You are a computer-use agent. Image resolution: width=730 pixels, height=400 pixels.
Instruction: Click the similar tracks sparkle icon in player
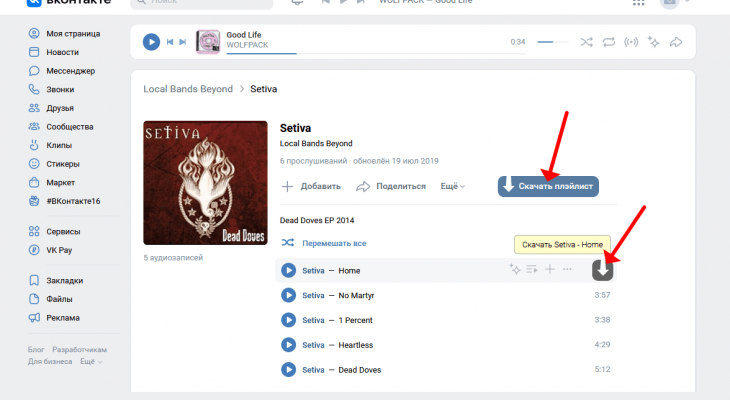(654, 42)
